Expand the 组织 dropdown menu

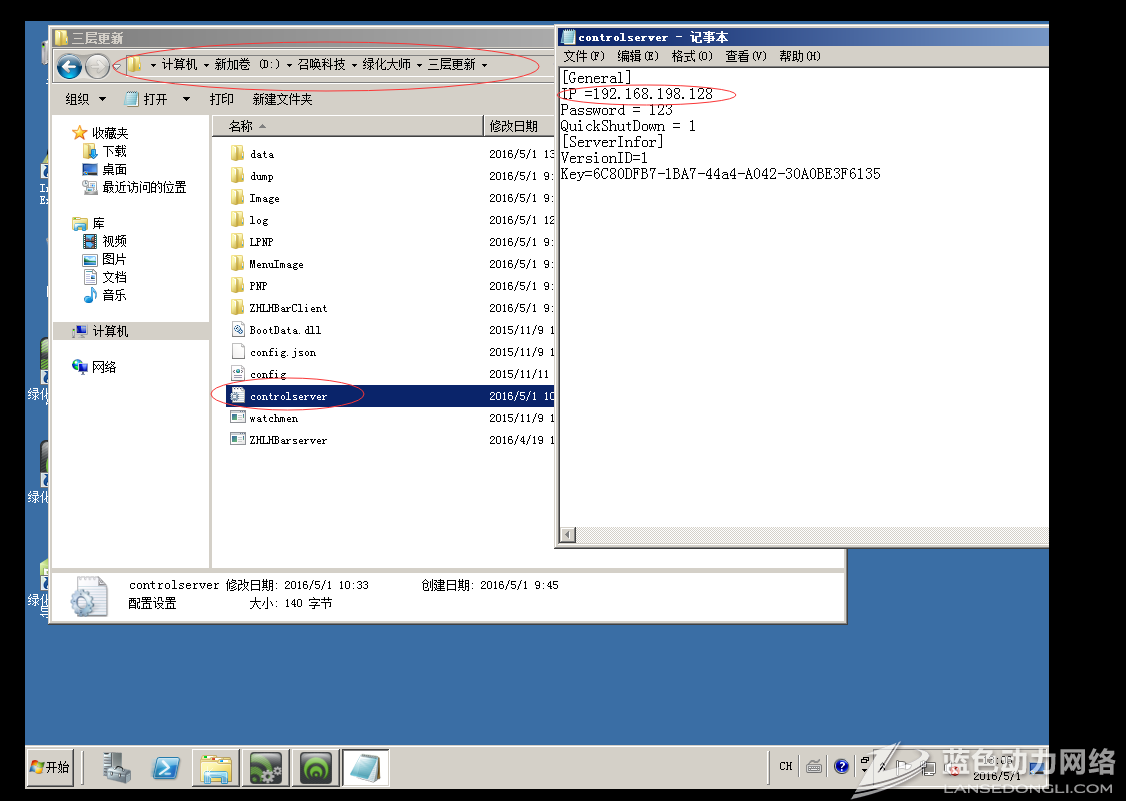point(86,99)
